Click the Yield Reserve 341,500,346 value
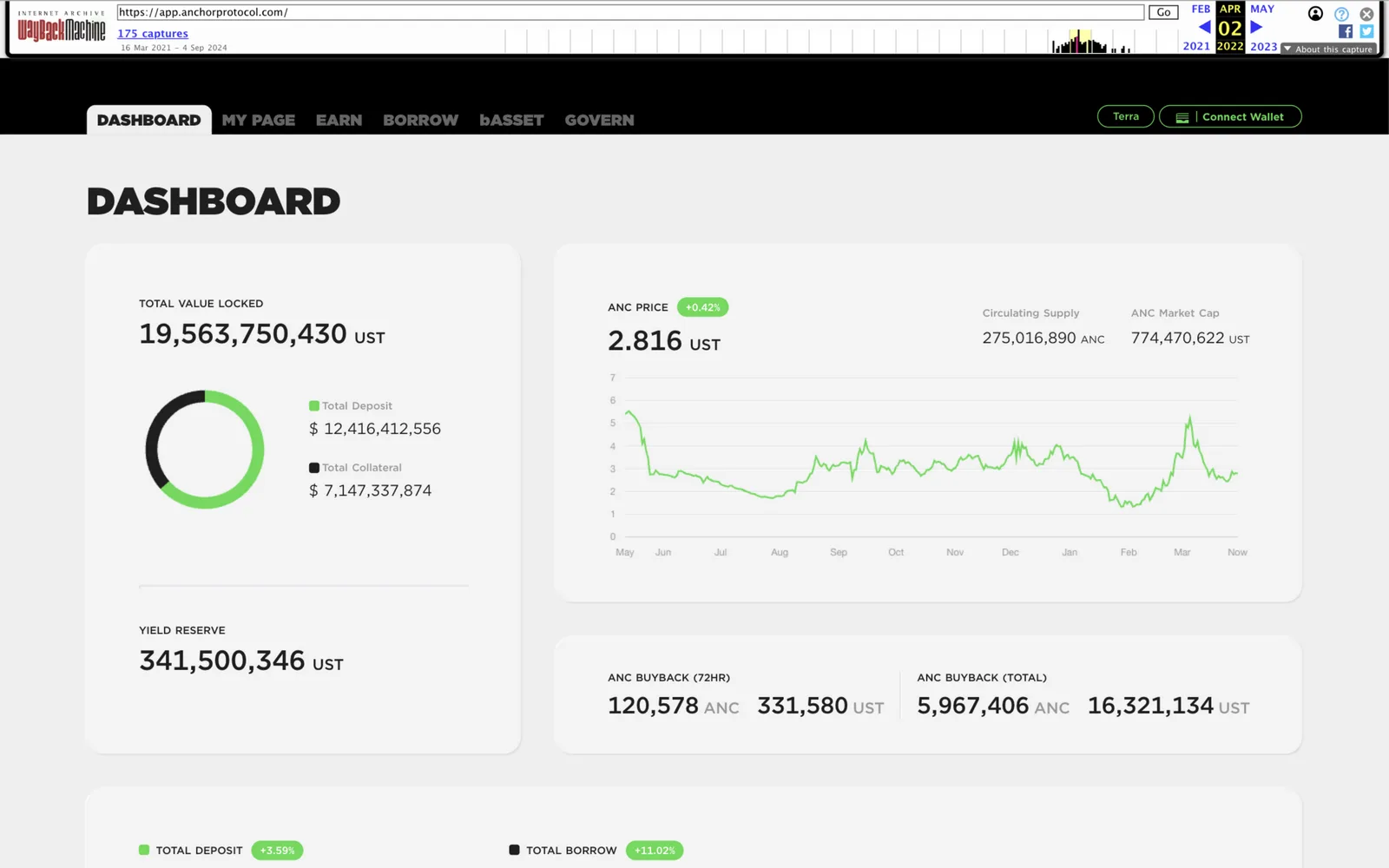The height and width of the screenshot is (868, 1389). pos(240,661)
